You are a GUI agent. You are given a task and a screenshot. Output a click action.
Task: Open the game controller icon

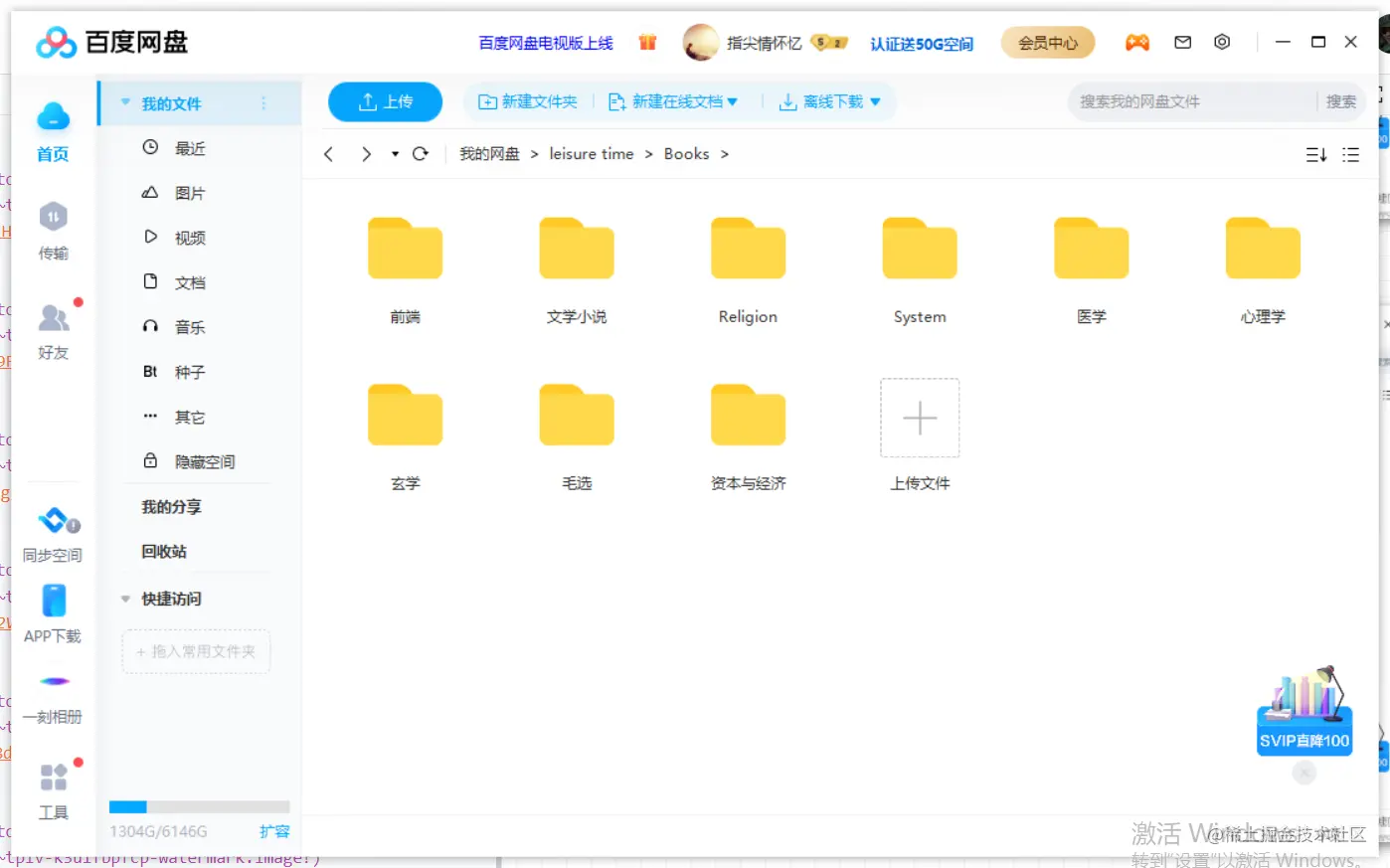1136,42
